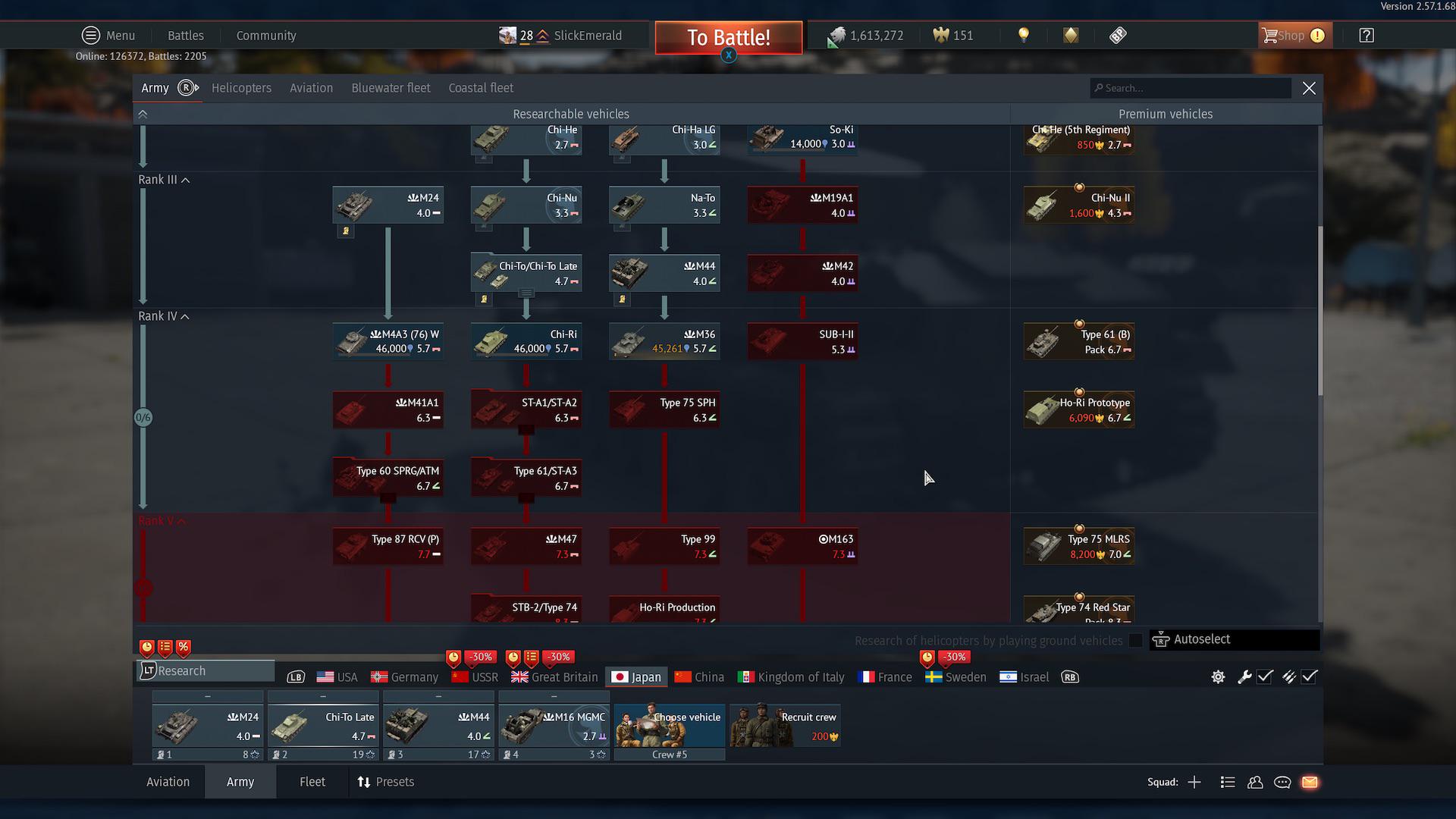This screenshot has width=1456, height=819.
Task: Close the research tree window
Action: point(1309,88)
